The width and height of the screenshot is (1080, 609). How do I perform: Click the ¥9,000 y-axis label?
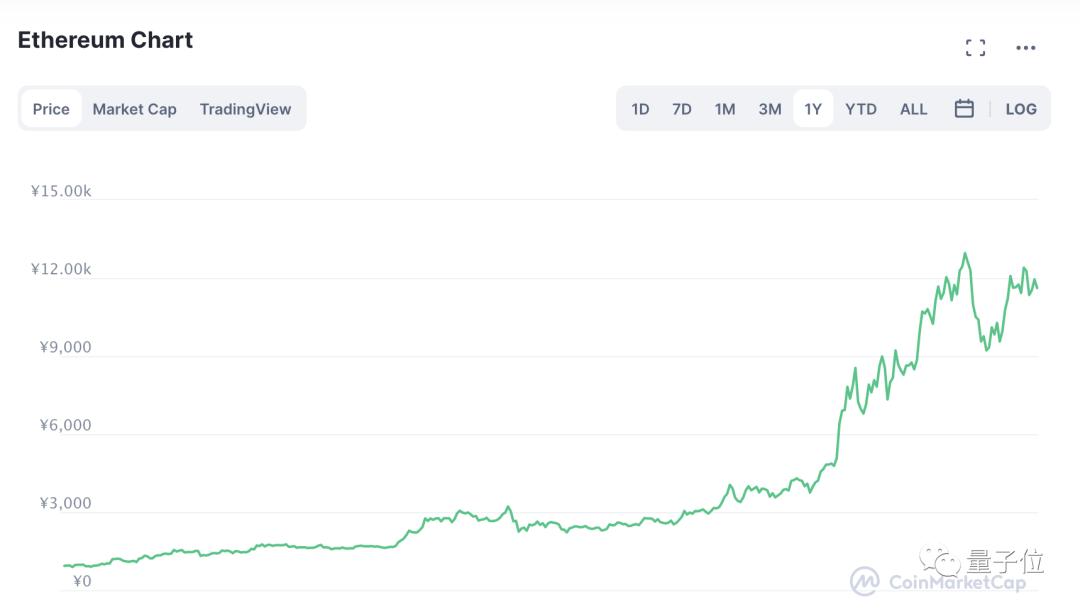coord(65,347)
